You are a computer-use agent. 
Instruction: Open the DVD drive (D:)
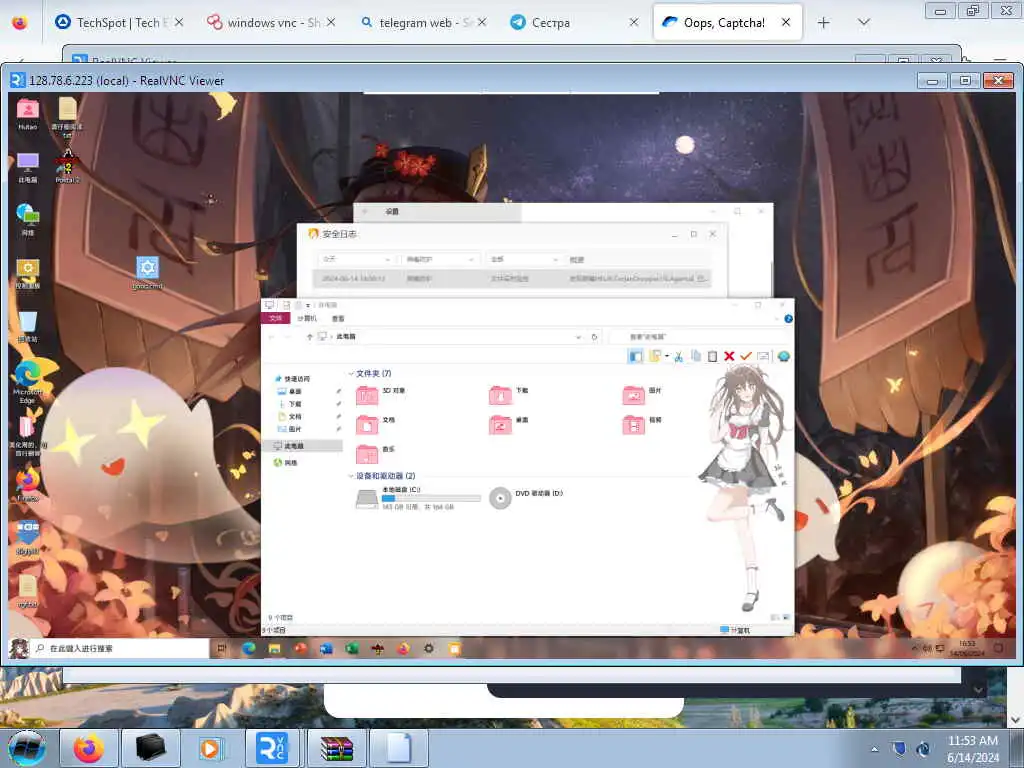tap(526, 498)
